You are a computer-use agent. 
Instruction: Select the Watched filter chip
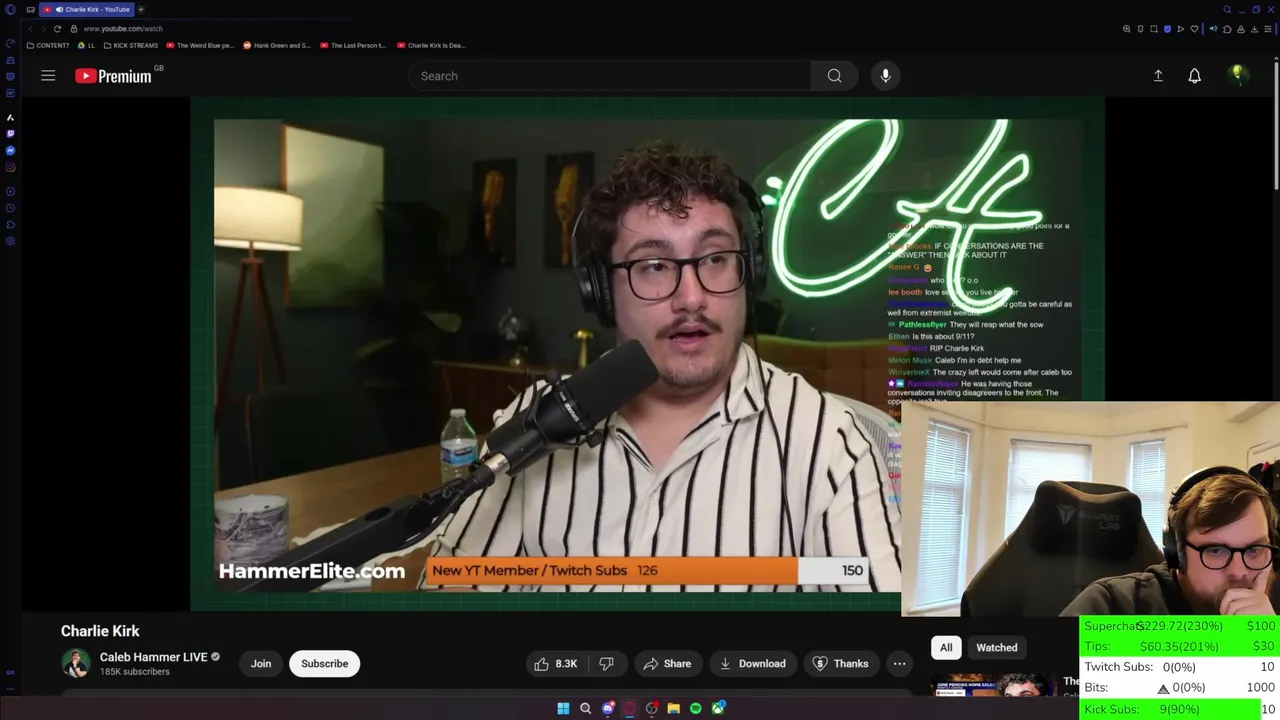pyautogui.click(x=997, y=648)
